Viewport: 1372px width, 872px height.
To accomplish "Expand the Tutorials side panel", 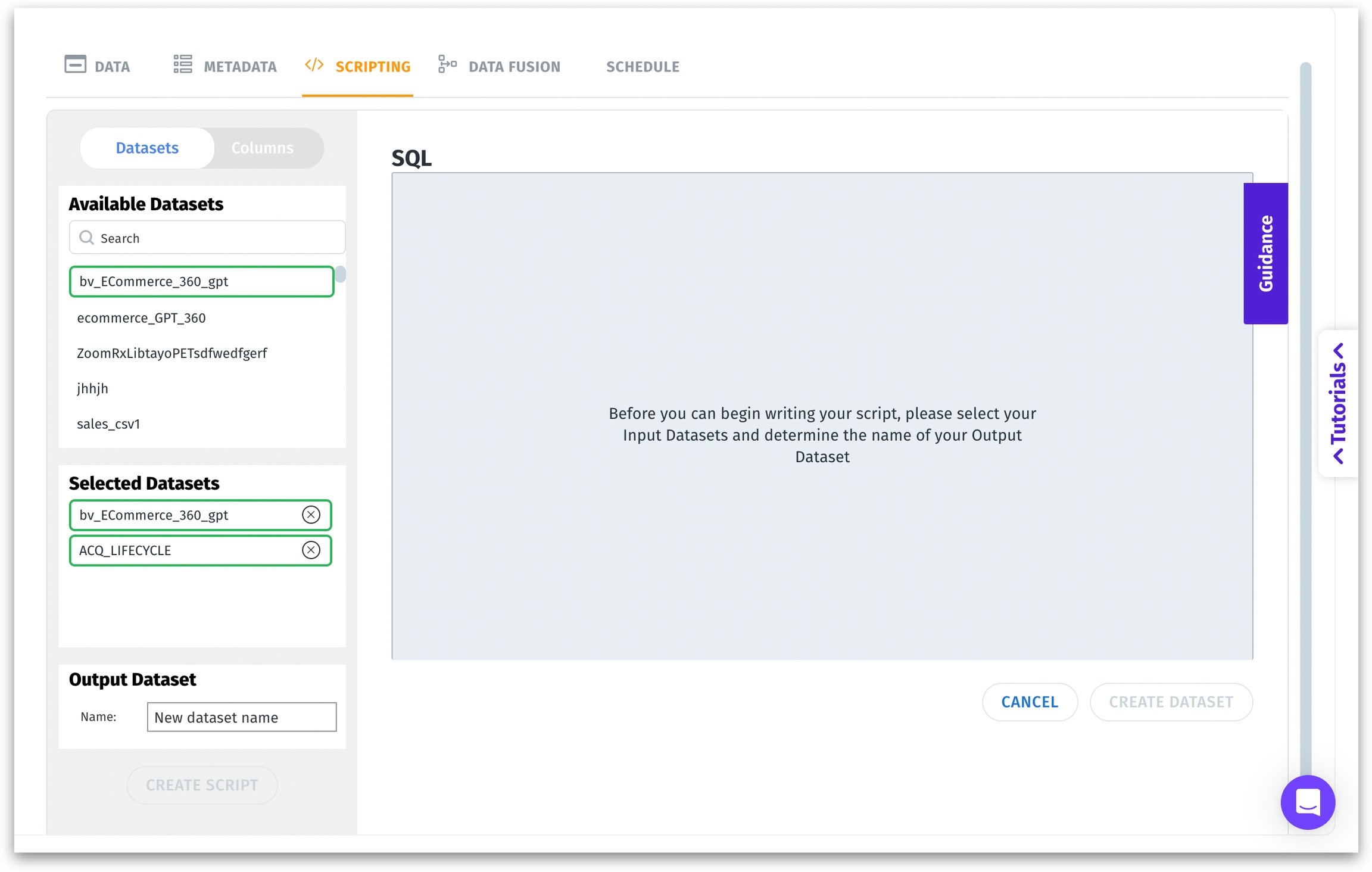I will [x=1337, y=402].
